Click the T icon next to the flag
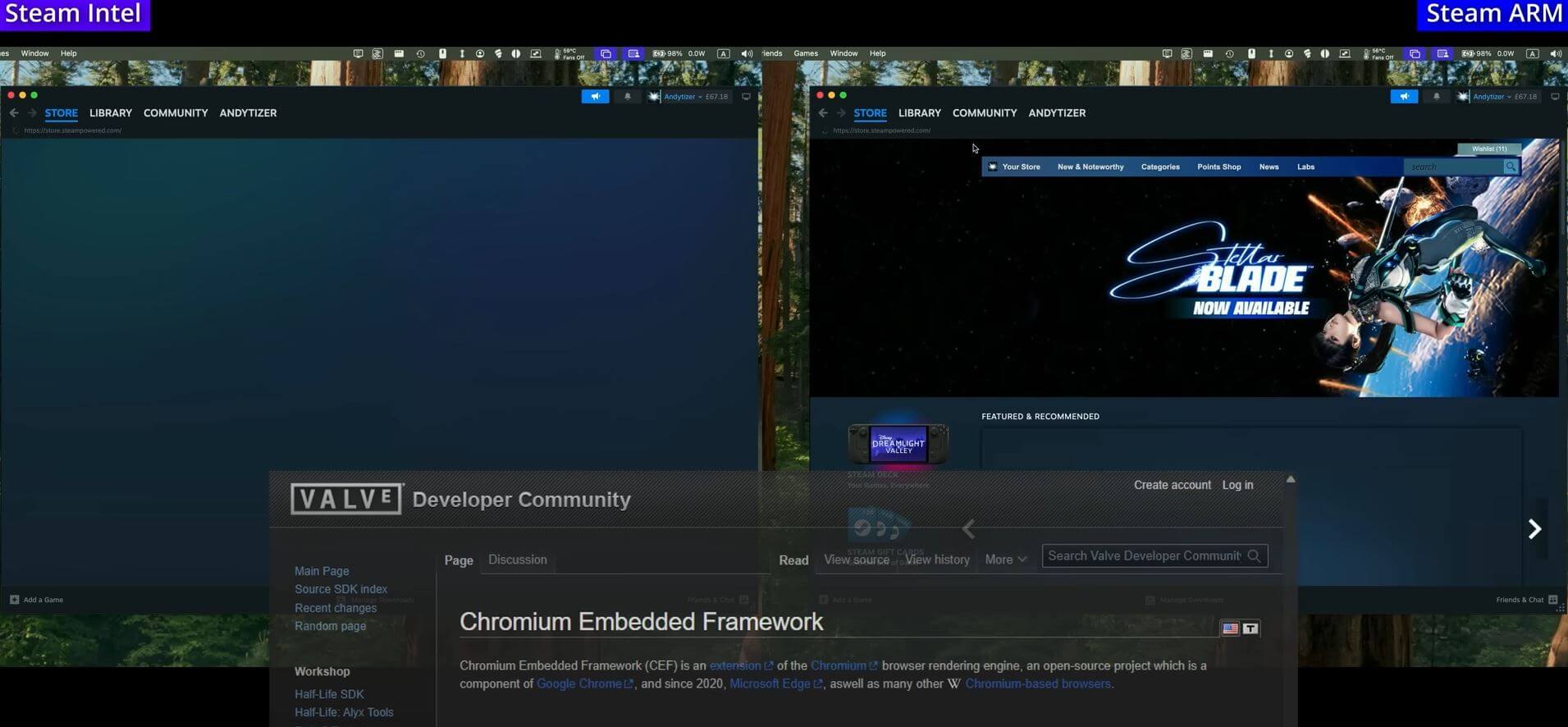 pos(1250,629)
